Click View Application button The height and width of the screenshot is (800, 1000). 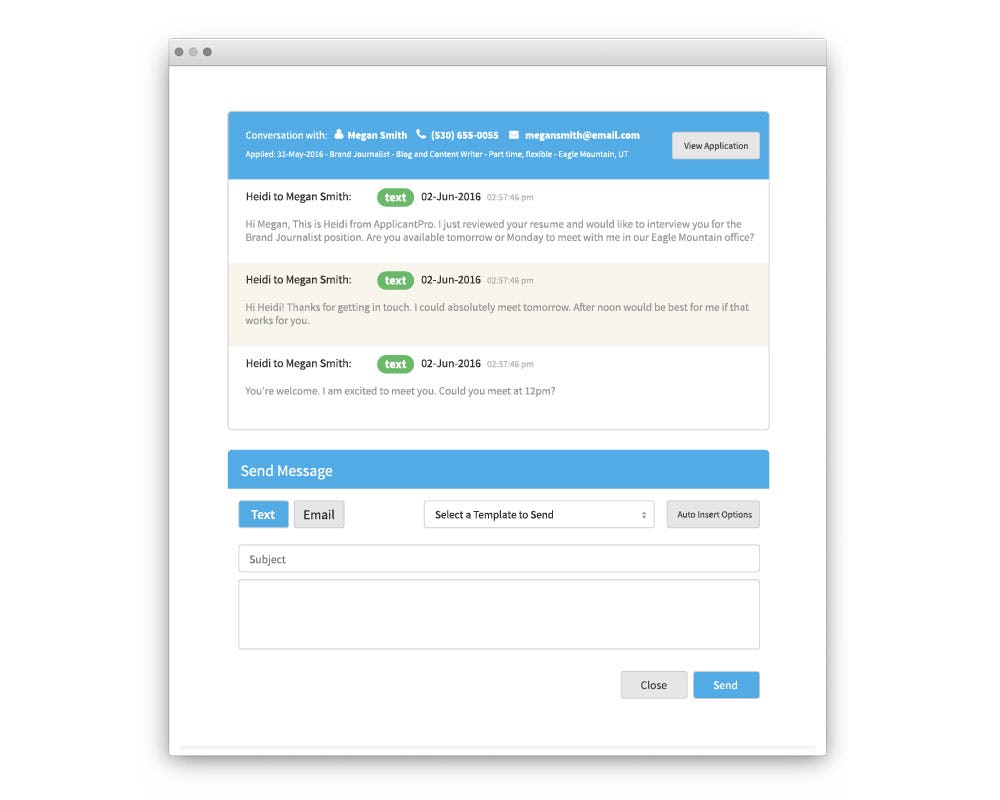715,146
